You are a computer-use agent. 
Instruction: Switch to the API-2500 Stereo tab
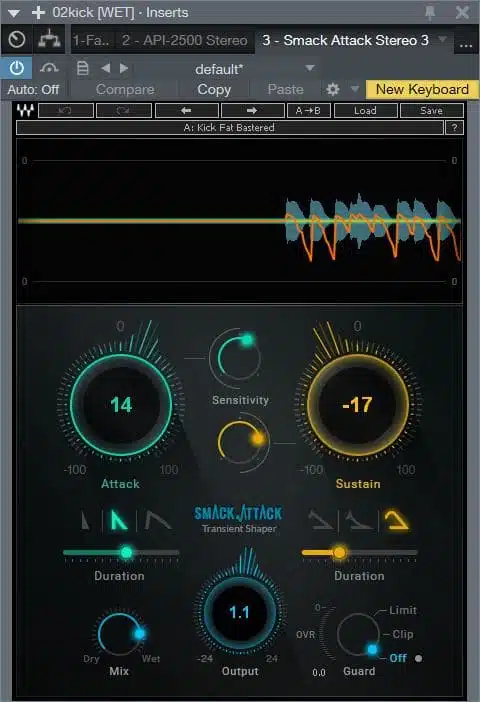coord(184,40)
